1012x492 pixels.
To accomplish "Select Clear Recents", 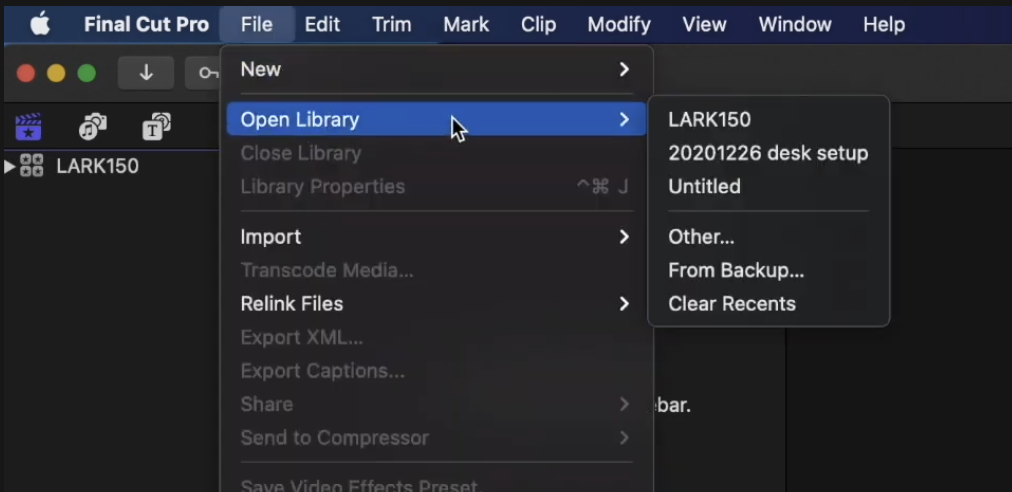I will pos(769,304).
